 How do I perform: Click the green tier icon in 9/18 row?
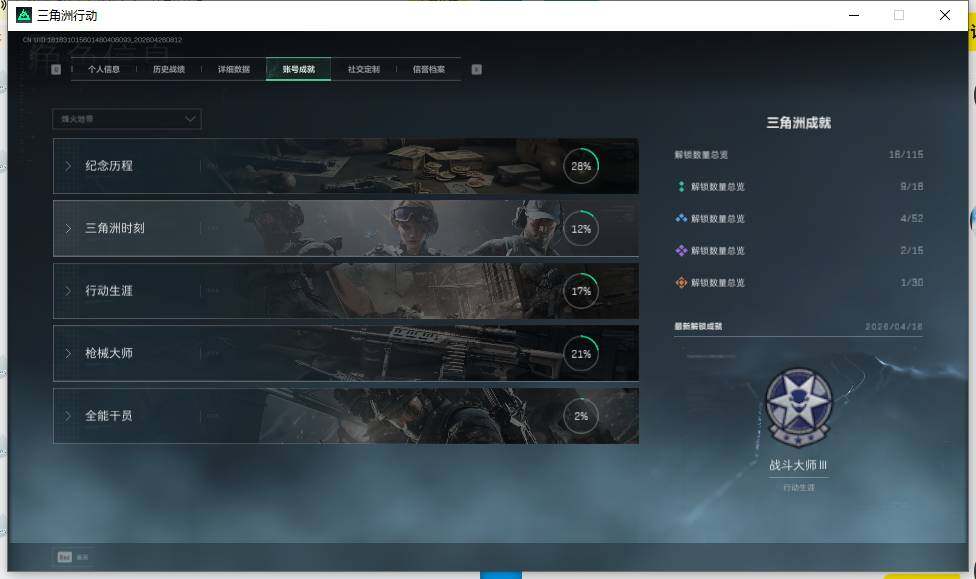click(681, 186)
